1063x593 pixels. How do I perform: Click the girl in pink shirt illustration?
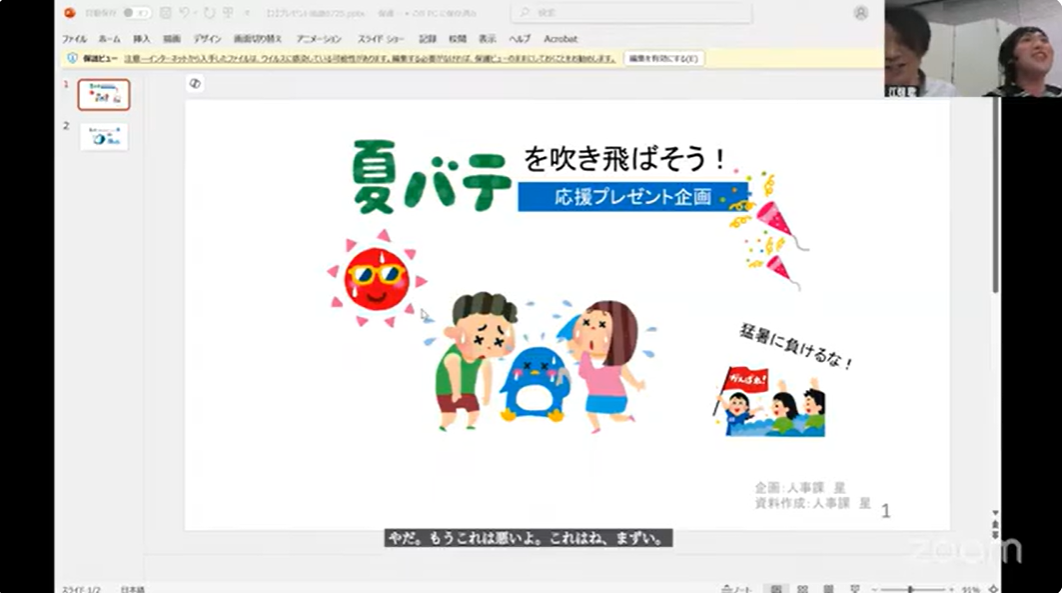604,366
